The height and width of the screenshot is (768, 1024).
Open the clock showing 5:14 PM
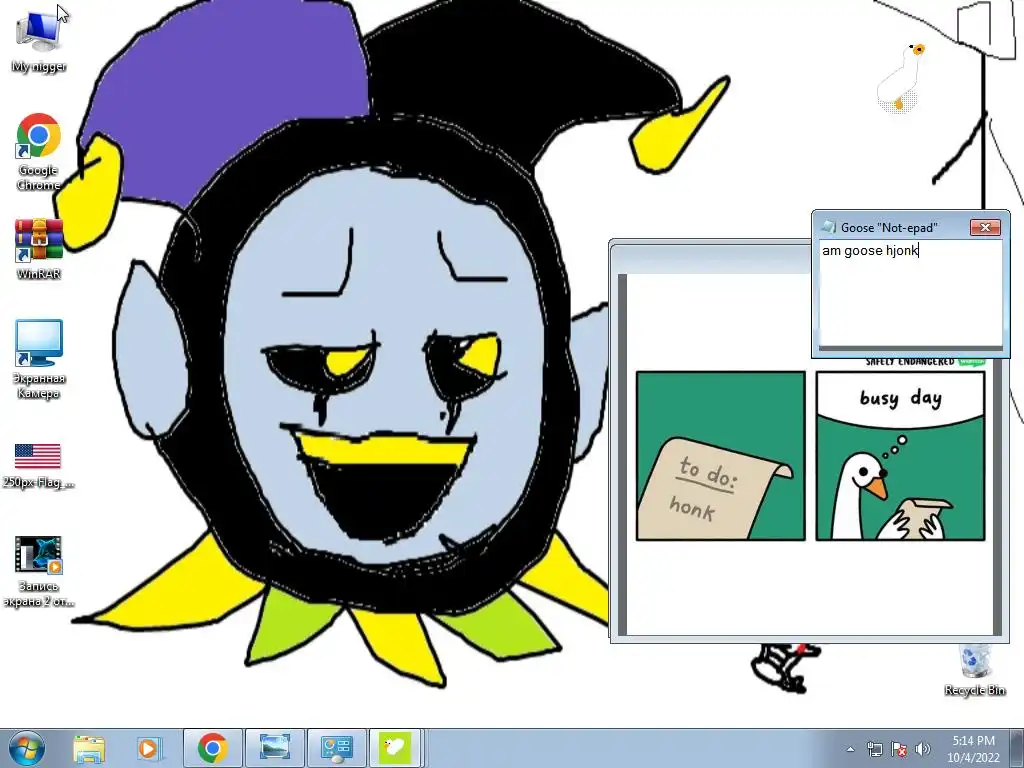click(973, 749)
